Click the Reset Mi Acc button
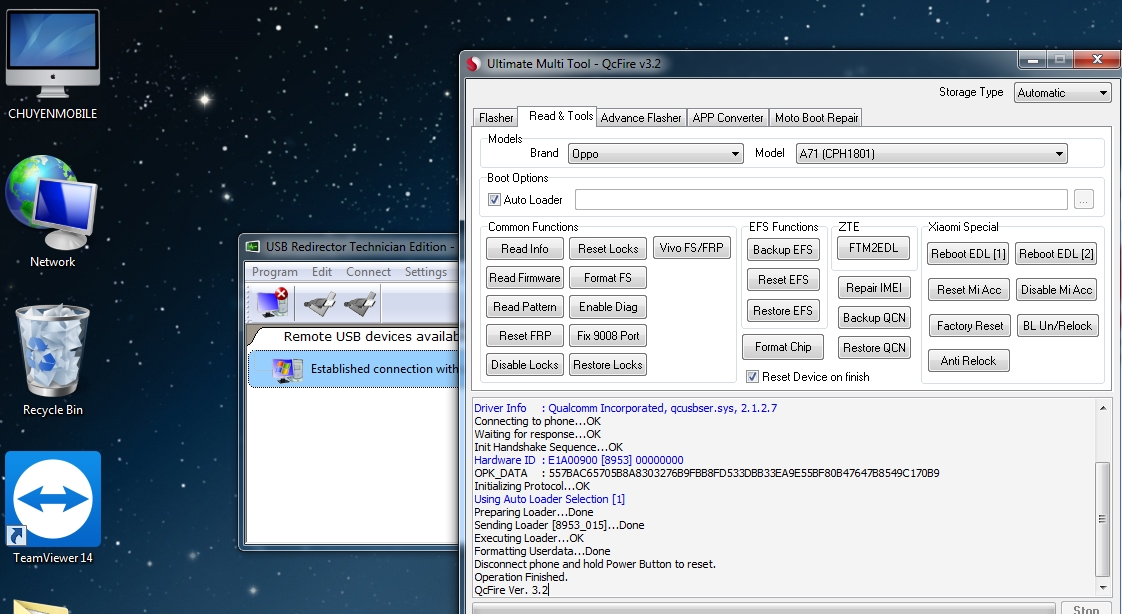Screen dimensions: 1122x614 click(969, 290)
